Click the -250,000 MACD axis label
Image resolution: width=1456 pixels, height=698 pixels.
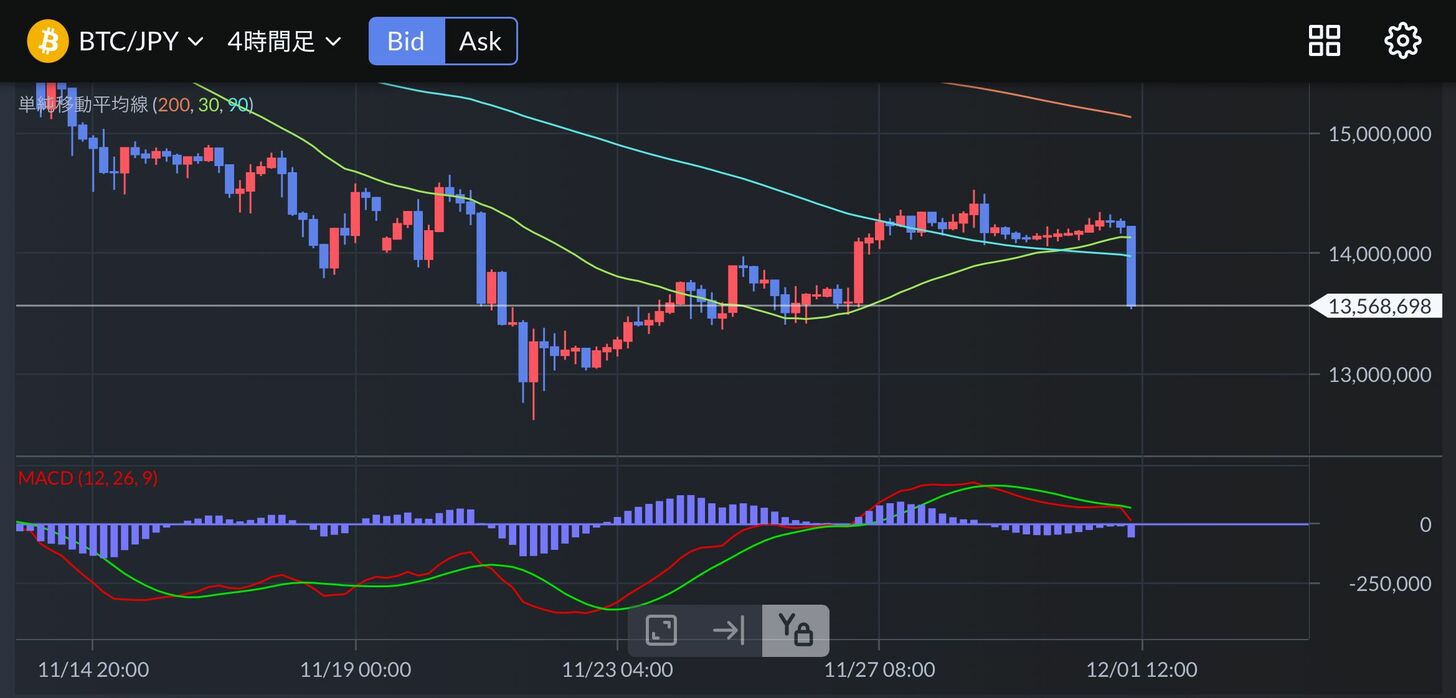[x=1389, y=584]
